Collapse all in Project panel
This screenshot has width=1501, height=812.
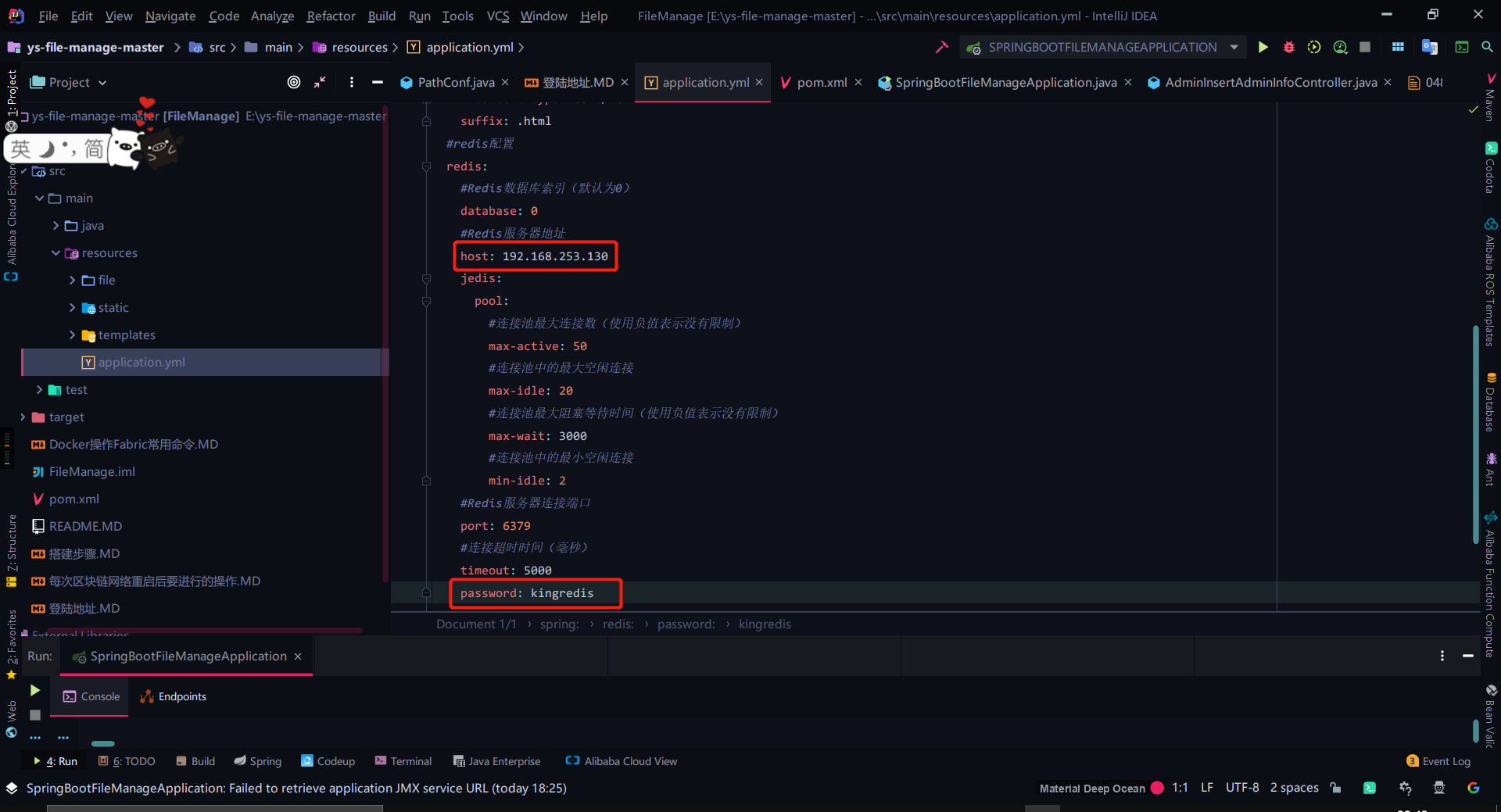tap(320, 82)
